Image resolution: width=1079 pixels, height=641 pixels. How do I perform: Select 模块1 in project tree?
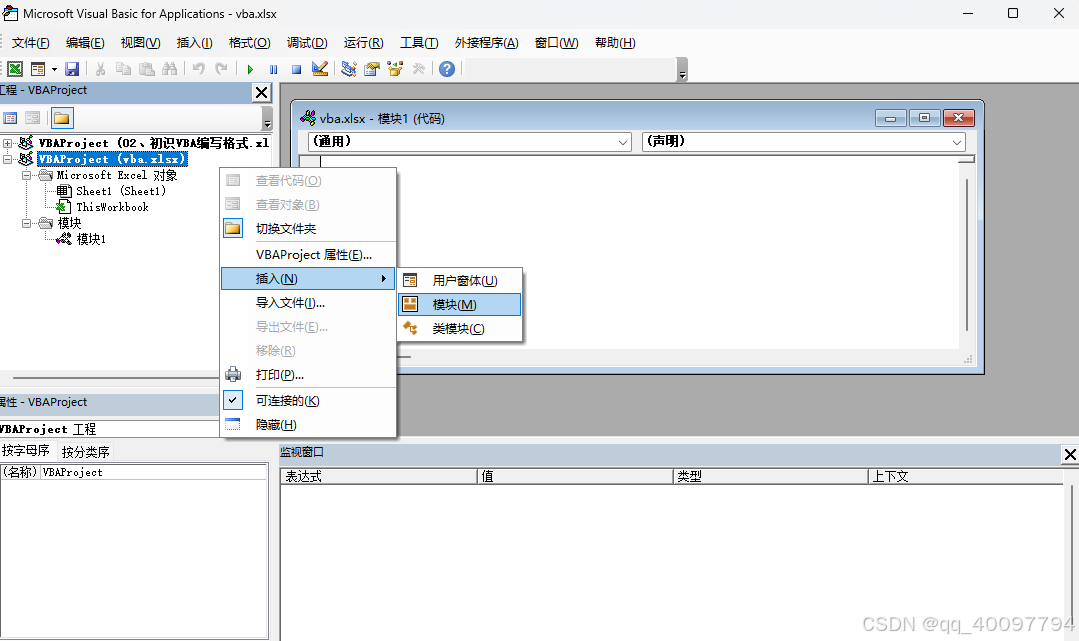point(91,239)
